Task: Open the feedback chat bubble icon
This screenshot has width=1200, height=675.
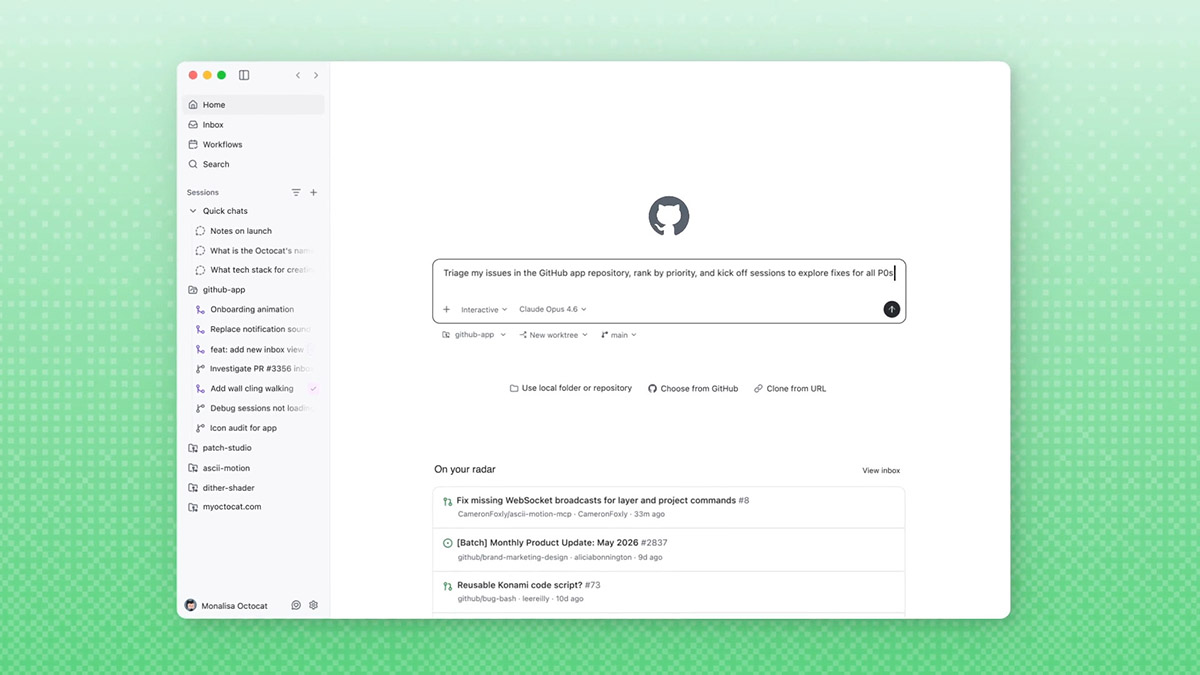Action: [x=296, y=605]
